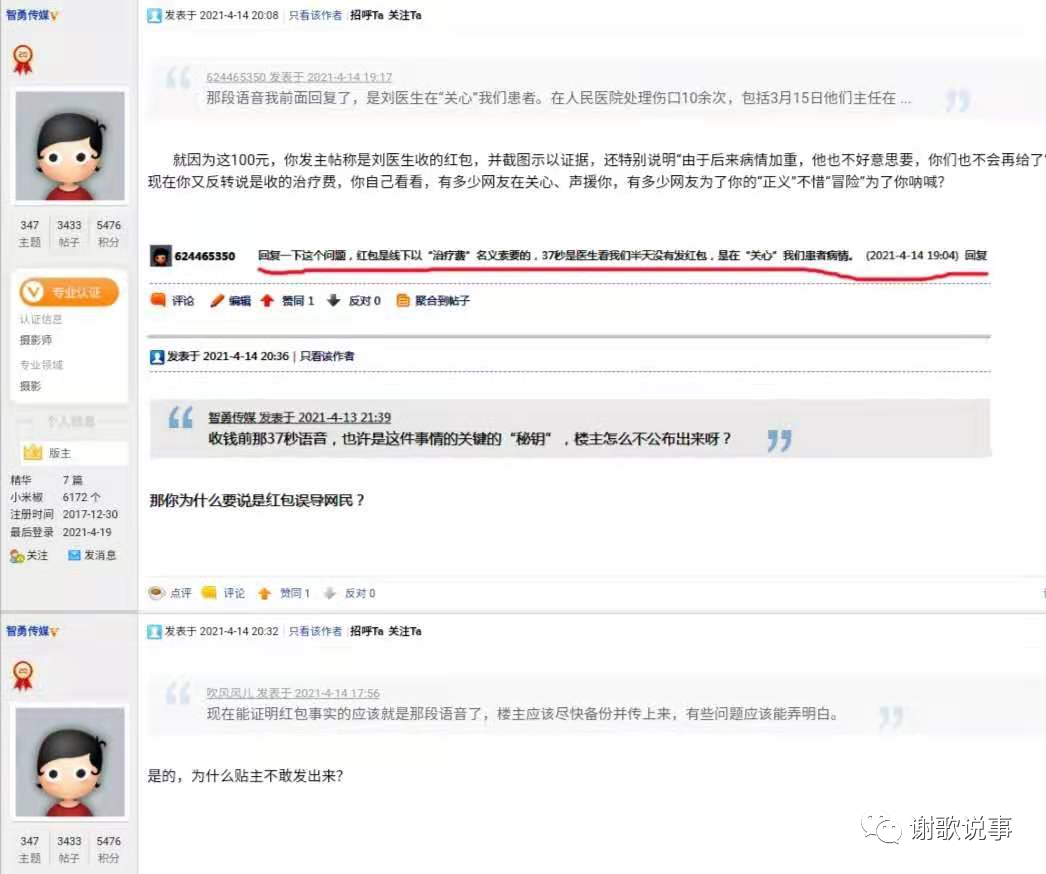Image resolution: width=1046 pixels, height=874 pixels.
Task: Click the orange 专业认证 badge button
Action: pyautogui.click(x=69, y=292)
